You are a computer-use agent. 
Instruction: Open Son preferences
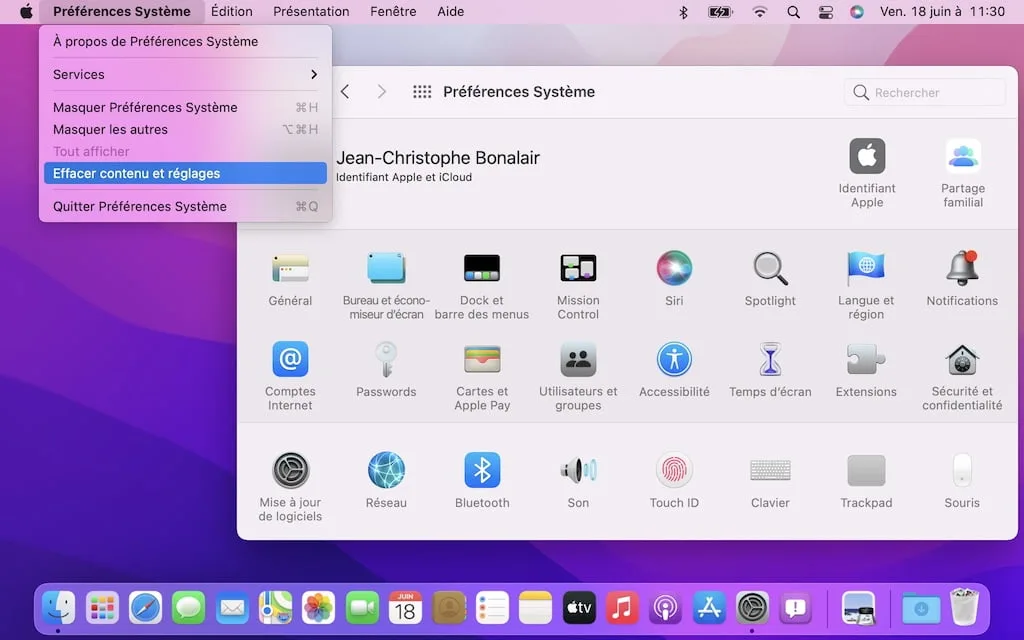pos(578,481)
